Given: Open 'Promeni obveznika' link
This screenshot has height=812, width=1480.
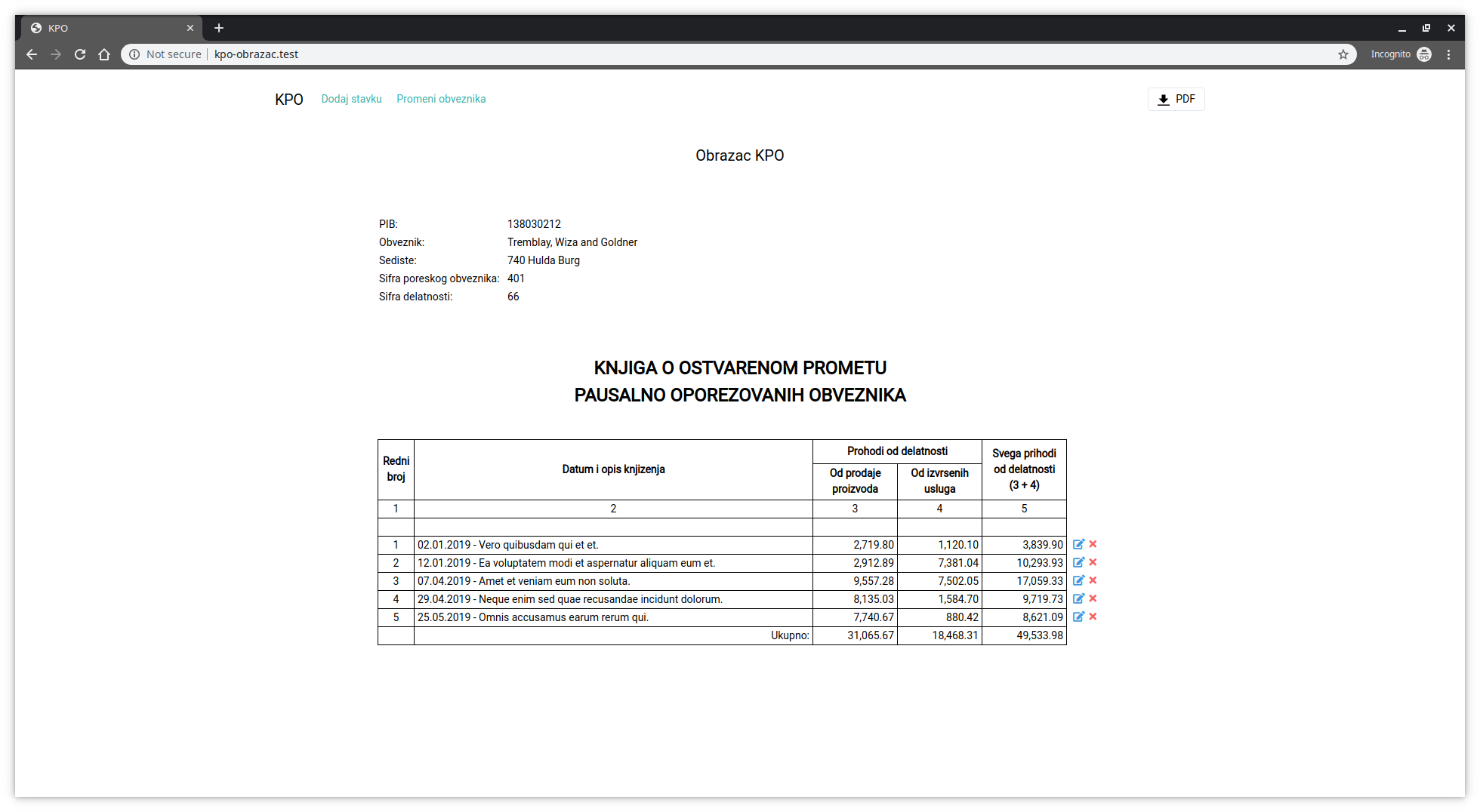Looking at the screenshot, I should (441, 98).
